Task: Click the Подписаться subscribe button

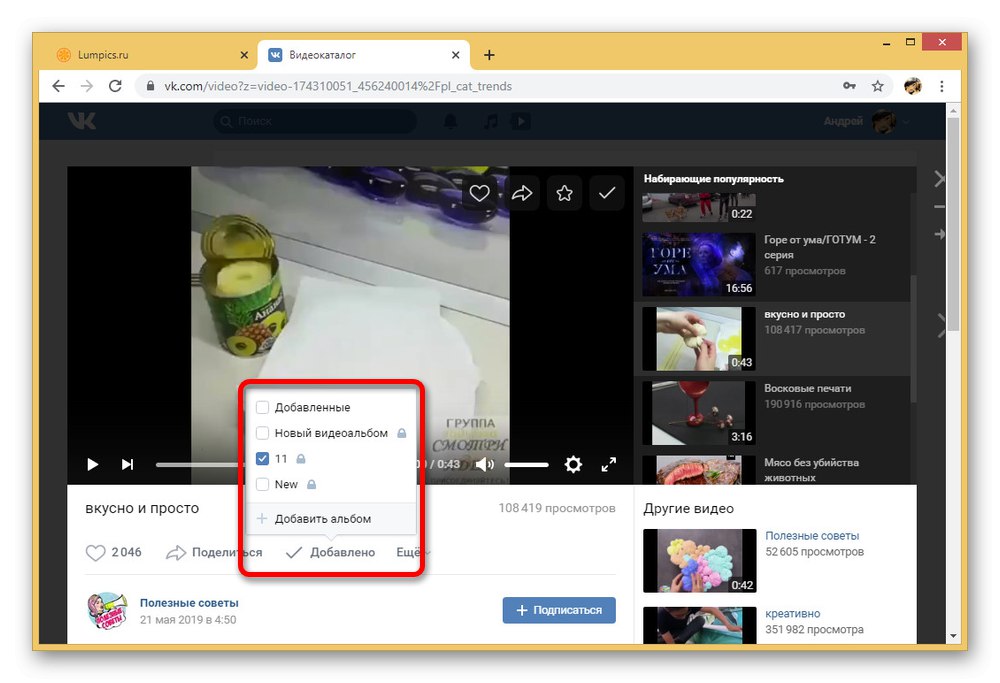Action: point(559,610)
